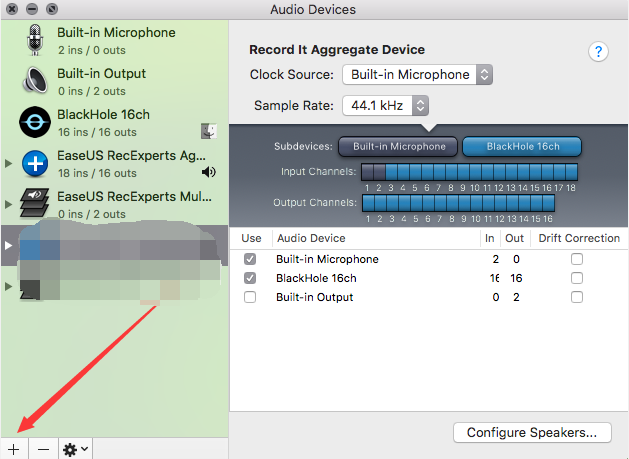Select the Built-in Output table row name
The height and width of the screenshot is (459, 629).
point(314,297)
